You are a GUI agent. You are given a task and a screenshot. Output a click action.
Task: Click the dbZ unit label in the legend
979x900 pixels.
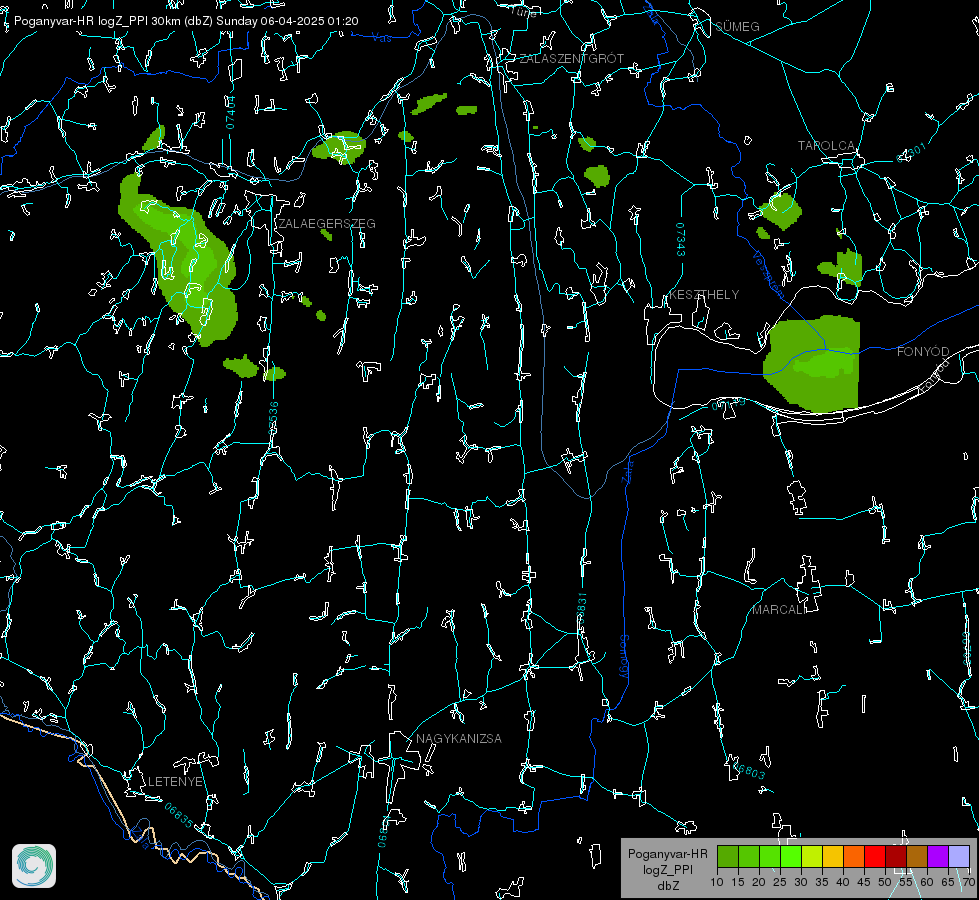coord(668,886)
